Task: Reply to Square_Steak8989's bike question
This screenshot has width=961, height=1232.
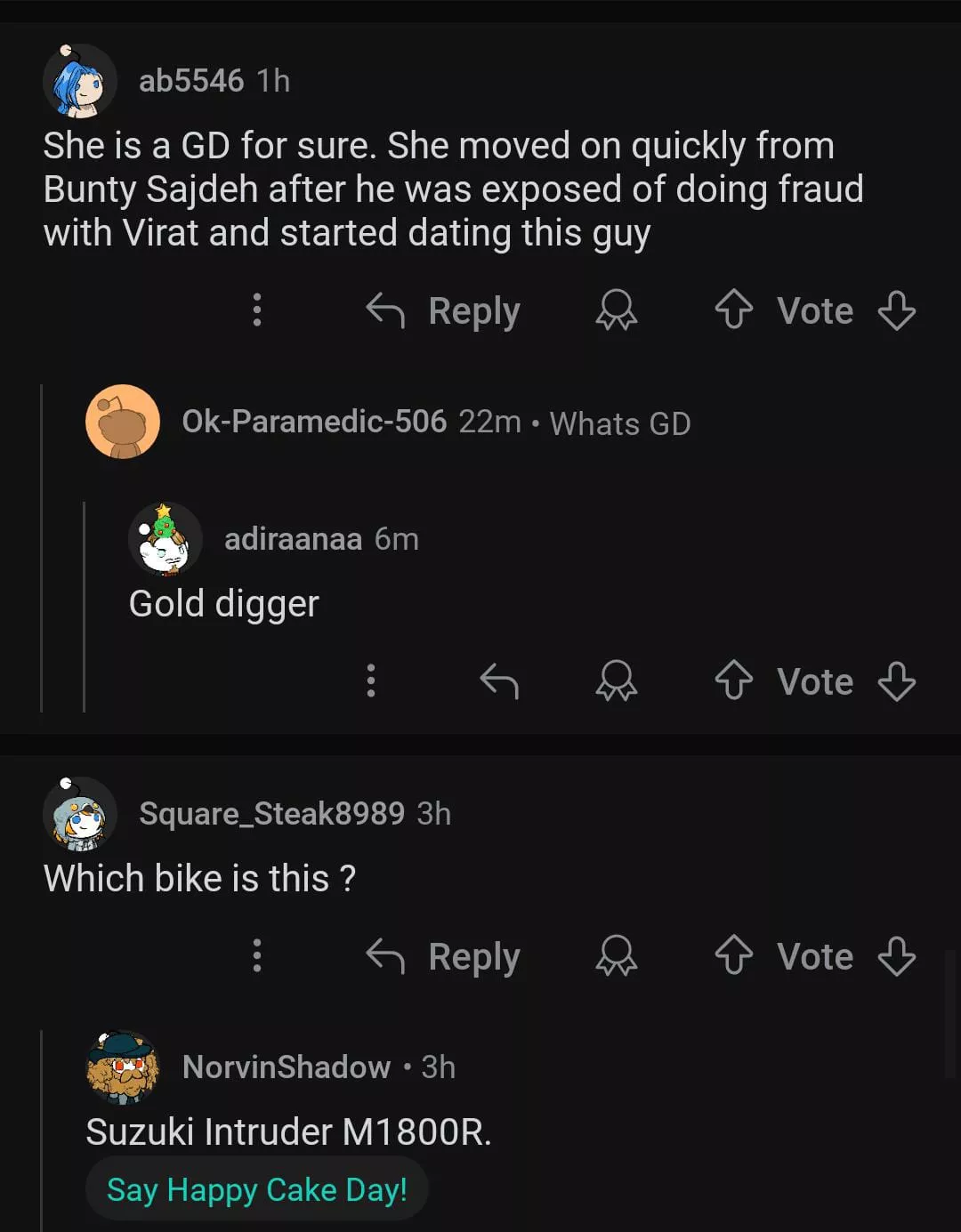Action: (x=443, y=956)
